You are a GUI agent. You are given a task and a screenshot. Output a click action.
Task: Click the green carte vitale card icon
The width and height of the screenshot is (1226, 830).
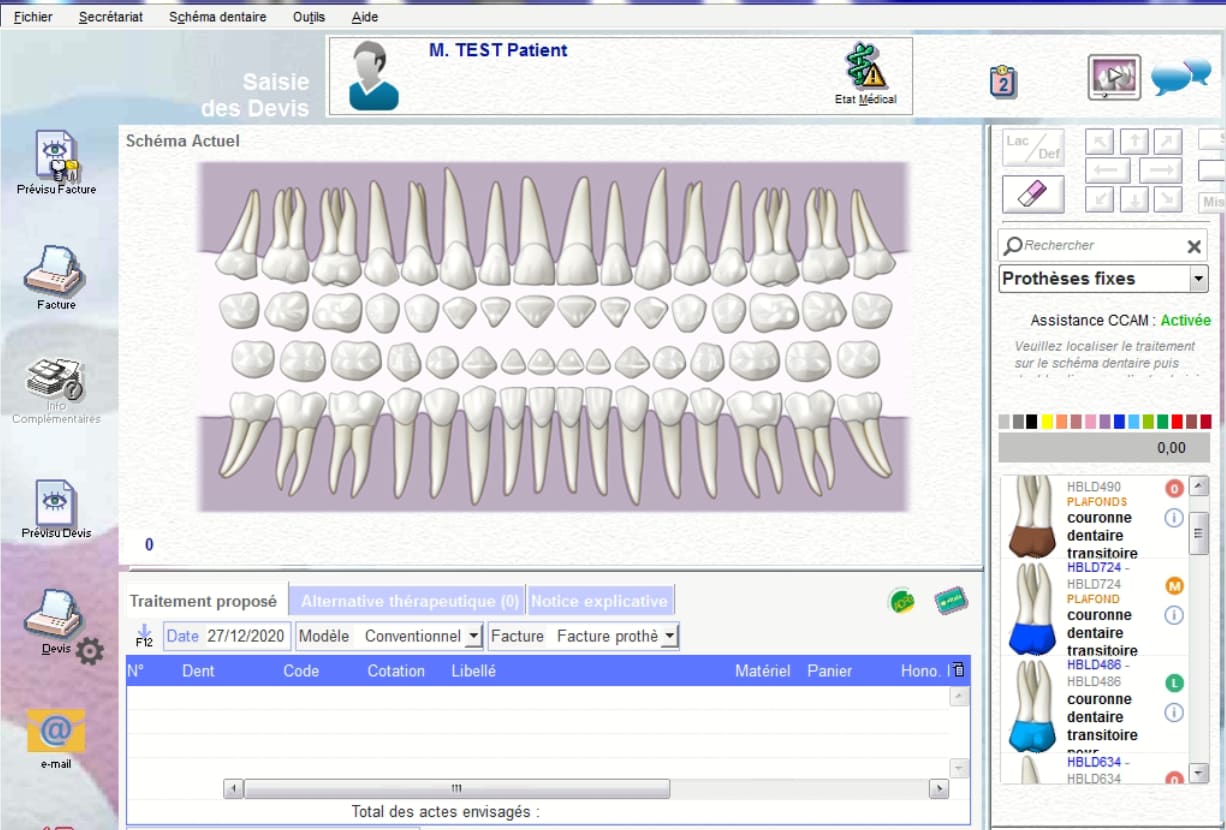[949, 601]
